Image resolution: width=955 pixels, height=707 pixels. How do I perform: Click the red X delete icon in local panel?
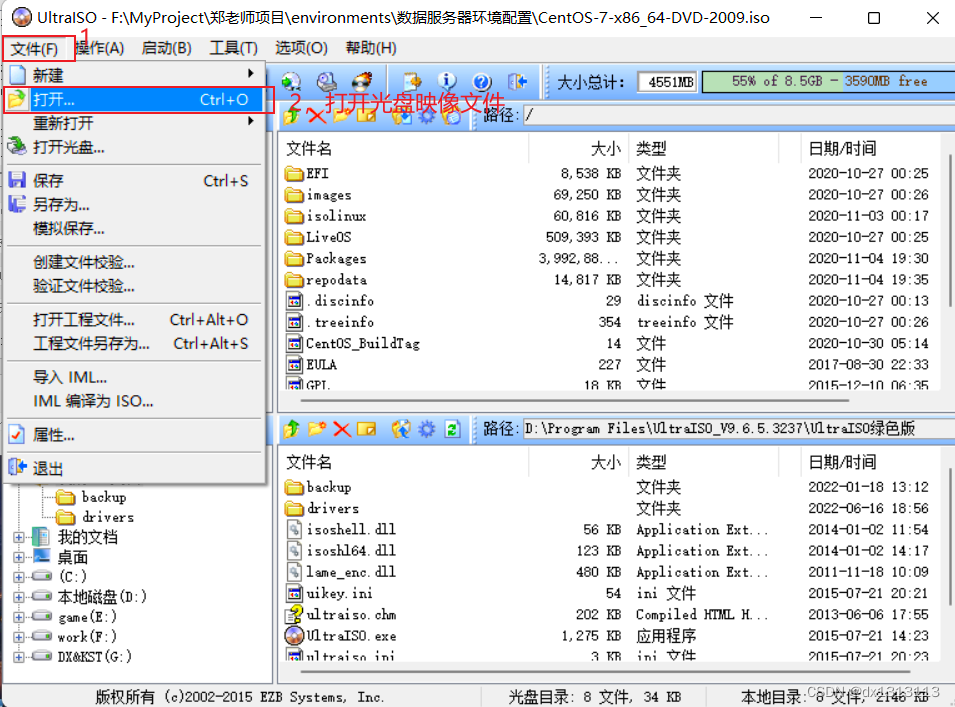[x=341, y=430]
